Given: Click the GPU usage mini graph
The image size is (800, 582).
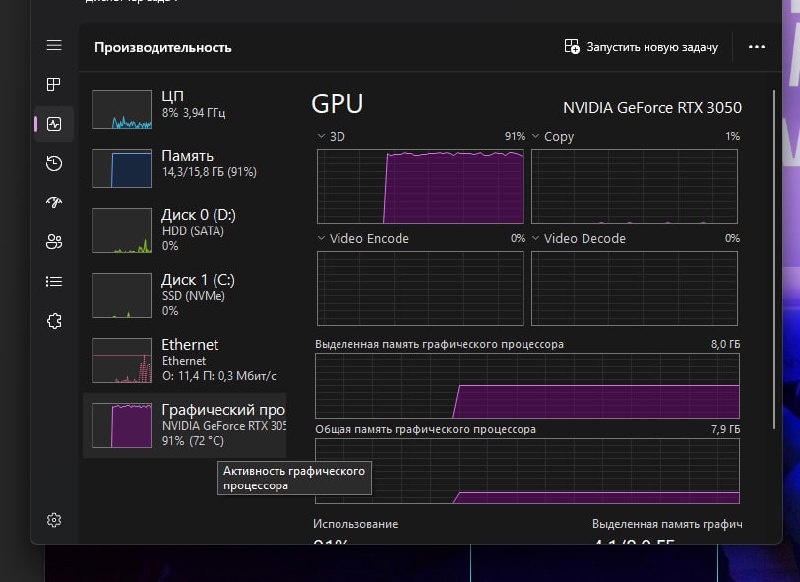Looking at the screenshot, I should (122, 425).
